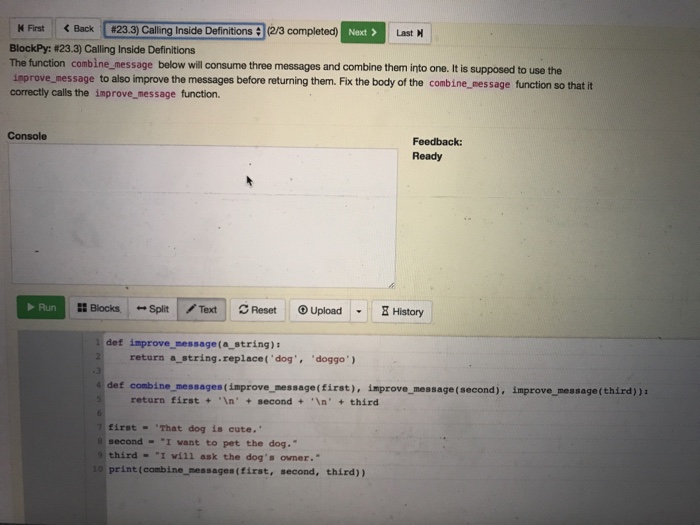Screen dimensions: 700x525
Task: Click inside the Console output area
Action: [x=203, y=217]
